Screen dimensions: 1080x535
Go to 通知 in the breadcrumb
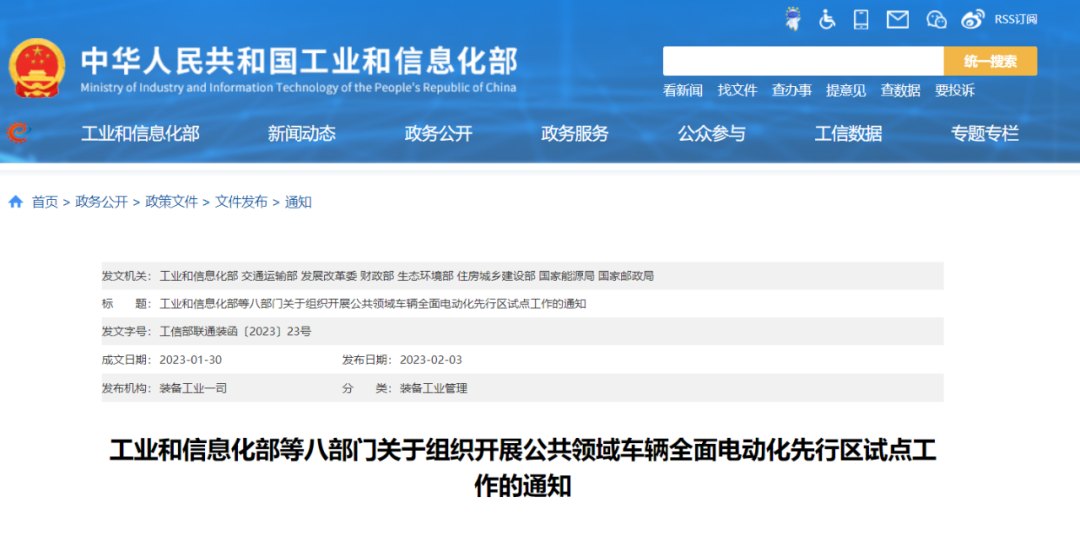(298, 202)
